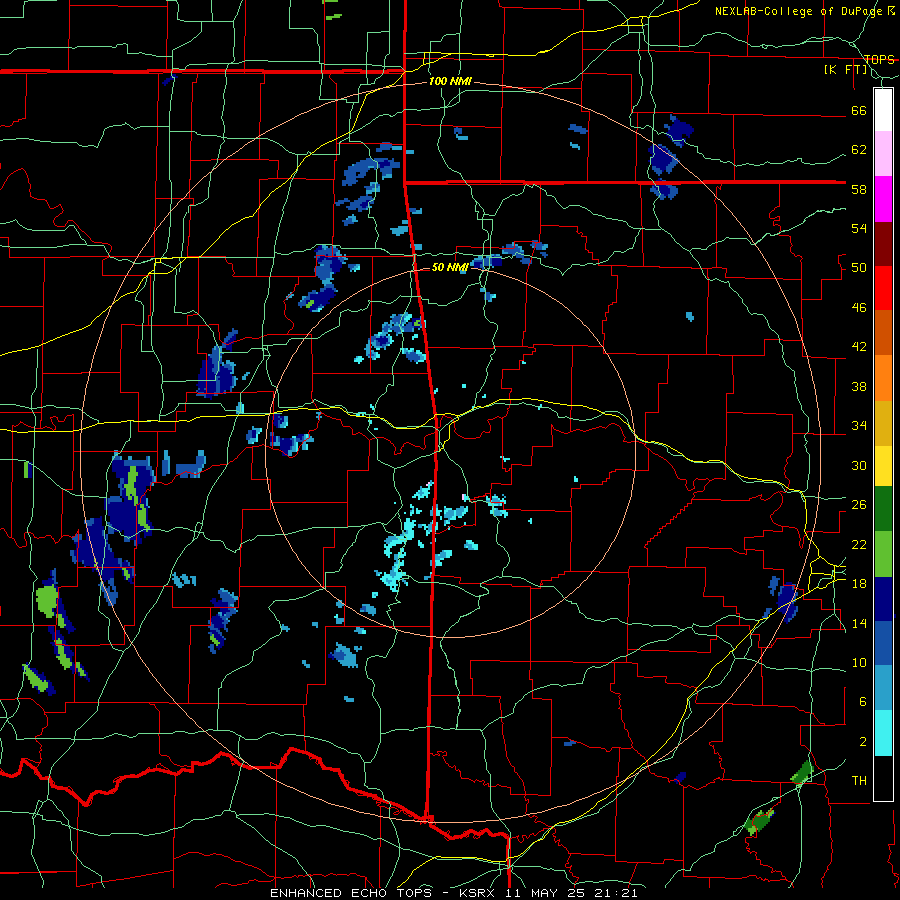Click the legend value '14'

pos(859,623)
